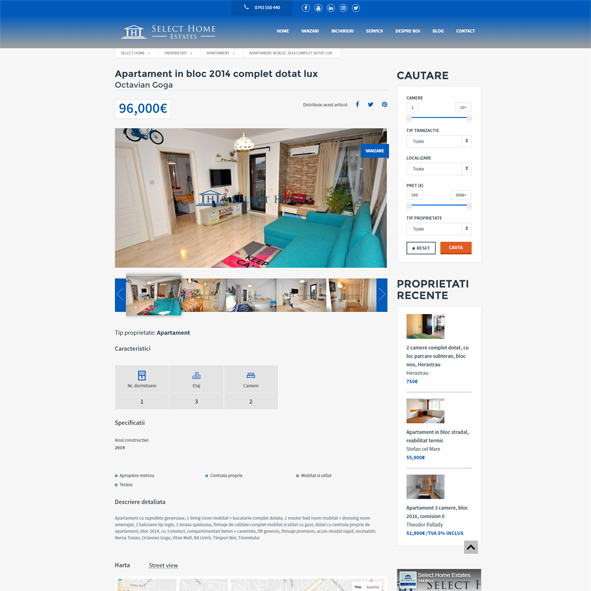Expand the Tip proprietate dropdown
591x591 pixels.
(439, 229)
